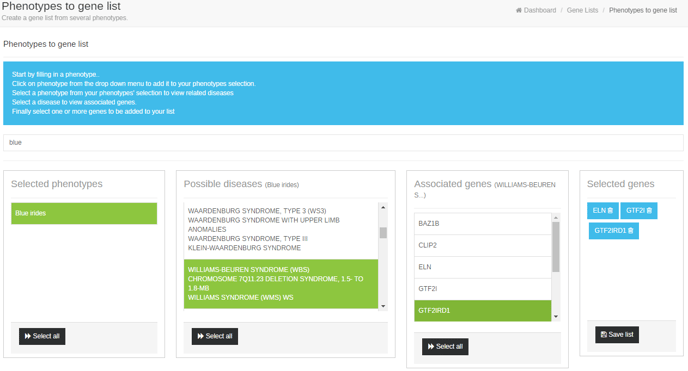Select the BAZ1B gene
This screenshot has width=688, height=371.
point(483,224)
